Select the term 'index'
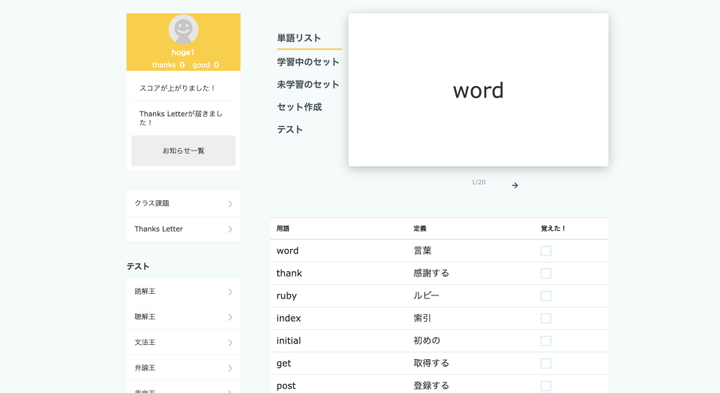The width and height of the screenshot is (720, 393). pyautogui.click(x=288, y=318)
